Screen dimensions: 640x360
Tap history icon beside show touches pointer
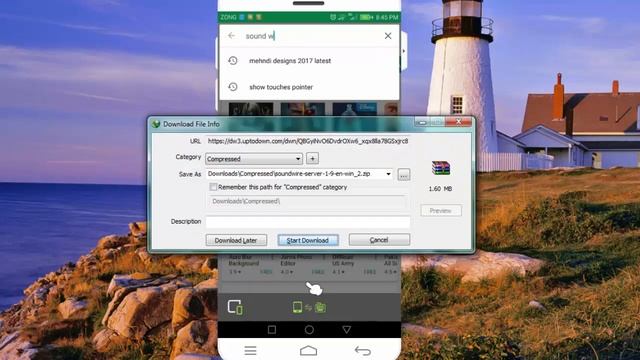(x=233, y=87)
